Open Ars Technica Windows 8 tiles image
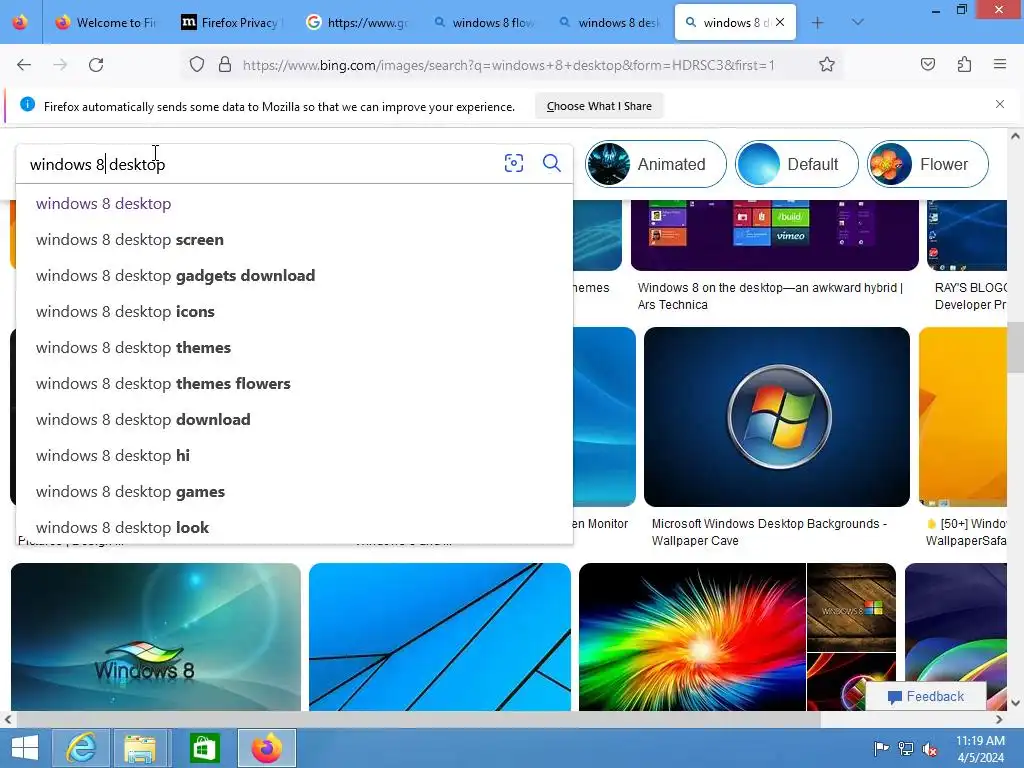The image size is (1024, 768). click(775, 235)
